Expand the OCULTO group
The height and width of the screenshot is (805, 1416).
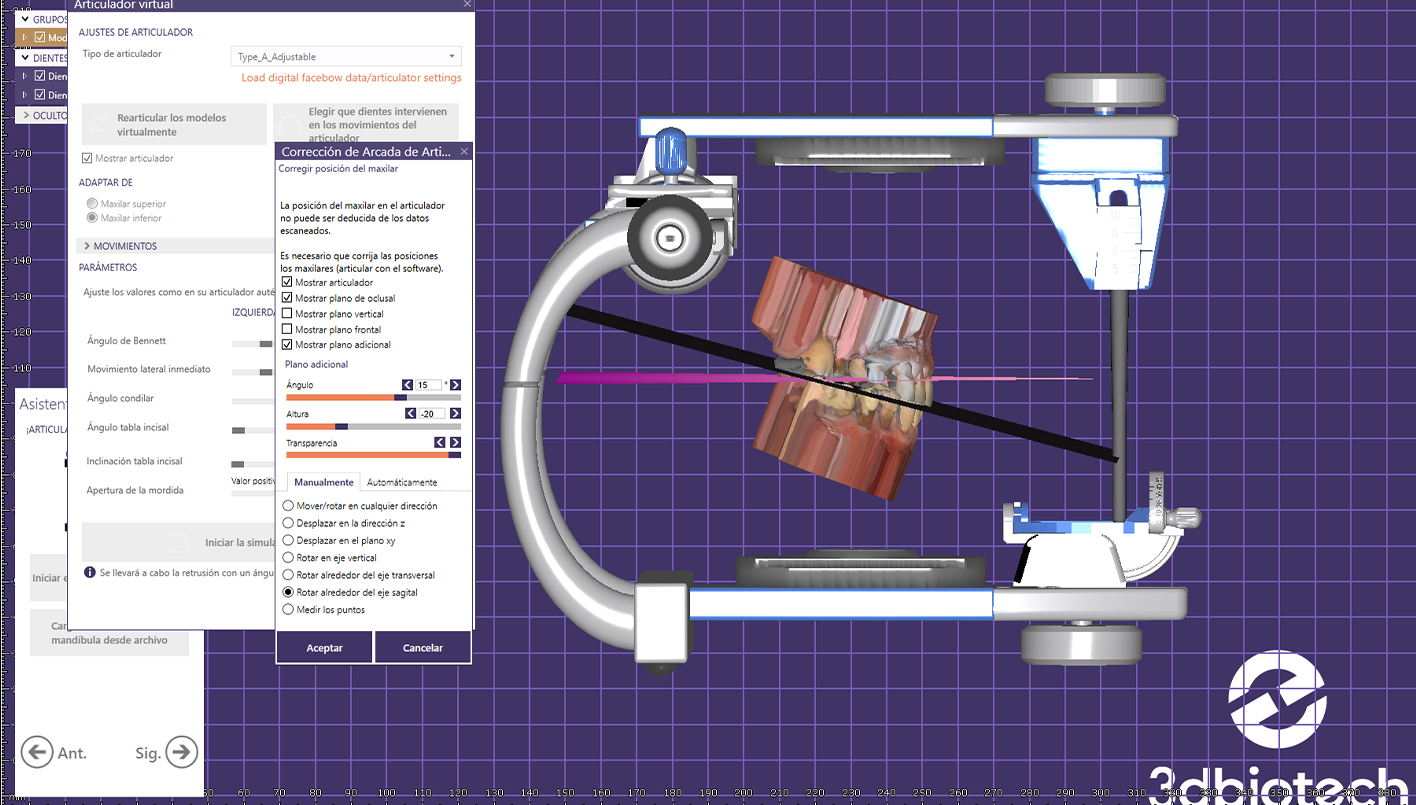44,115
